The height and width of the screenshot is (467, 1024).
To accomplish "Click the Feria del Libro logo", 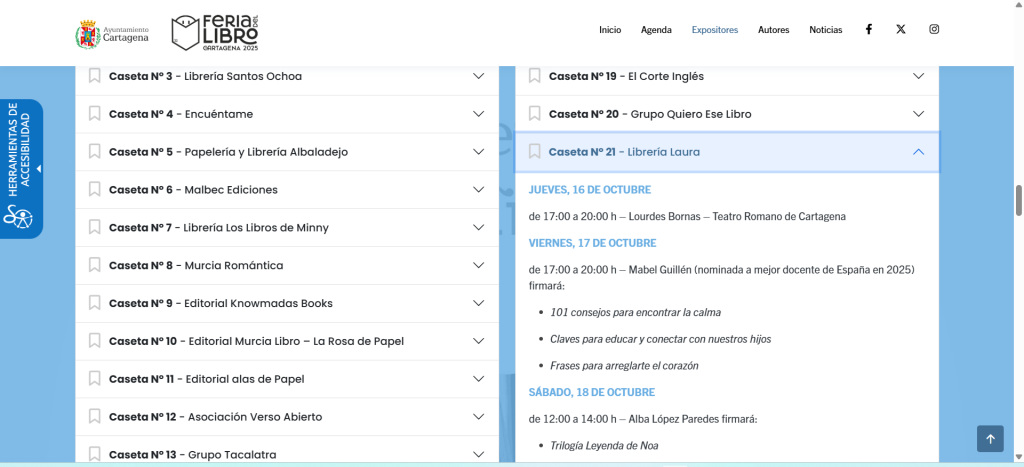I will pyautogui.click(x=215, y=32).
